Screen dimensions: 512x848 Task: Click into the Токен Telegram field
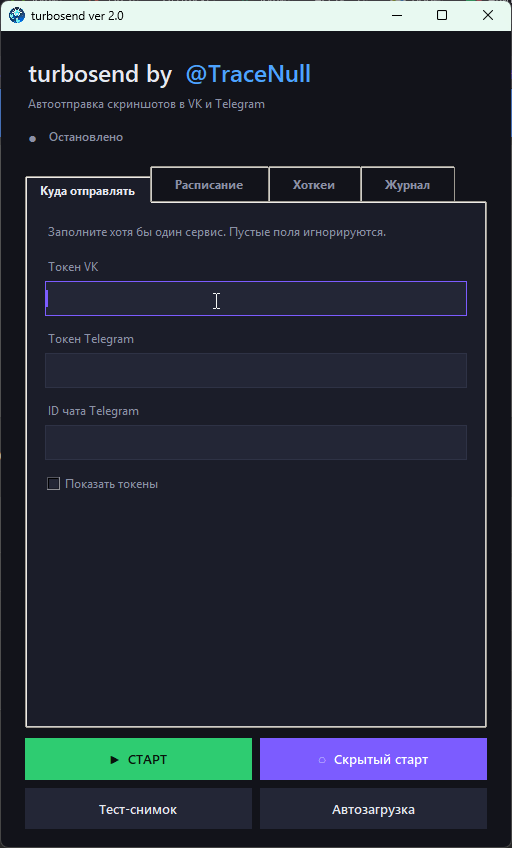256,370
